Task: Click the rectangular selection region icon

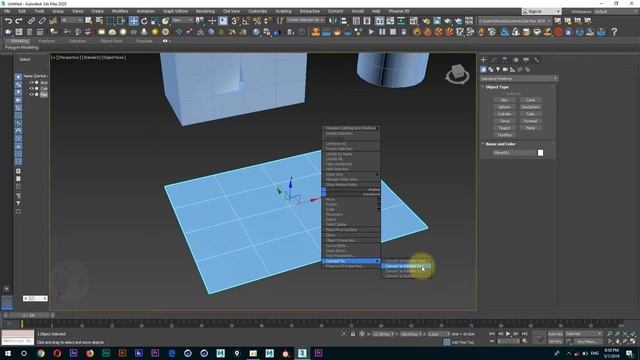Action: (111, 21)
